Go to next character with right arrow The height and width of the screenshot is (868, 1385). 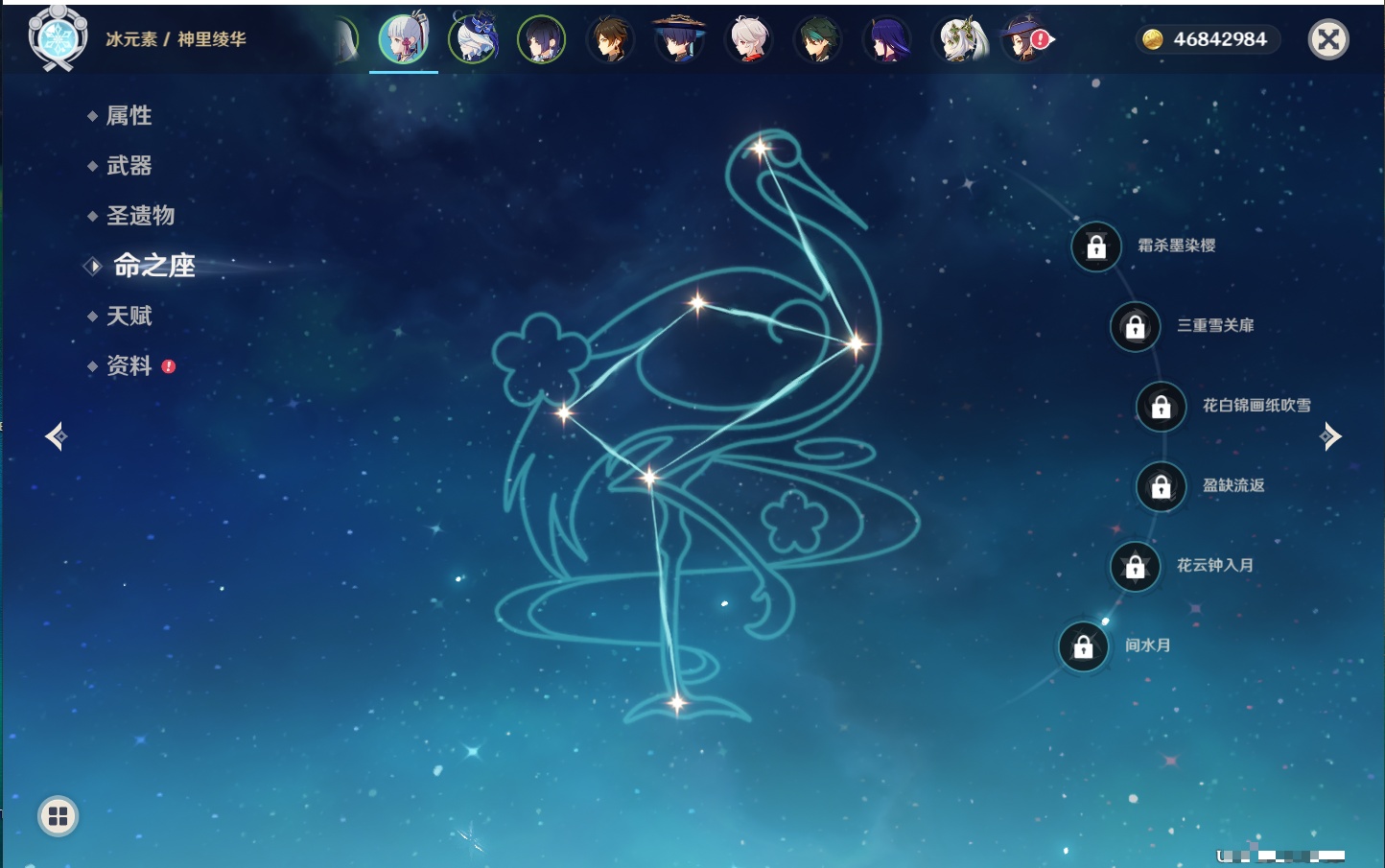point(1330,436)
